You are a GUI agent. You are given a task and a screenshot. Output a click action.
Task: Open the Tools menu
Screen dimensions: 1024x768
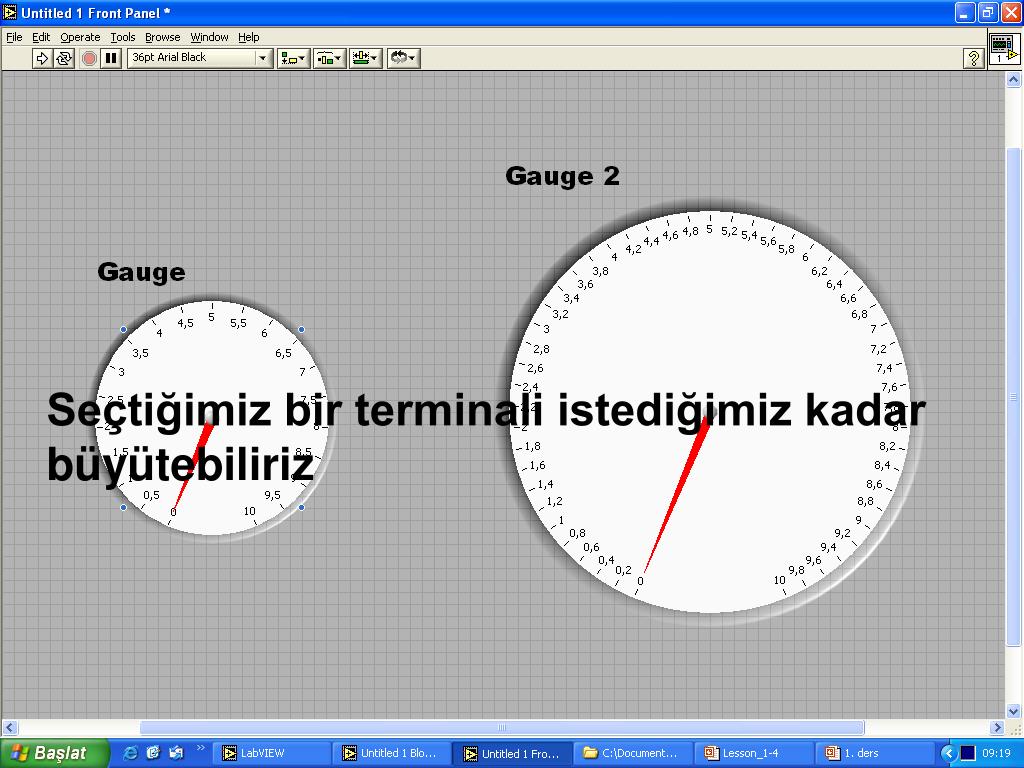coord(123,37)
